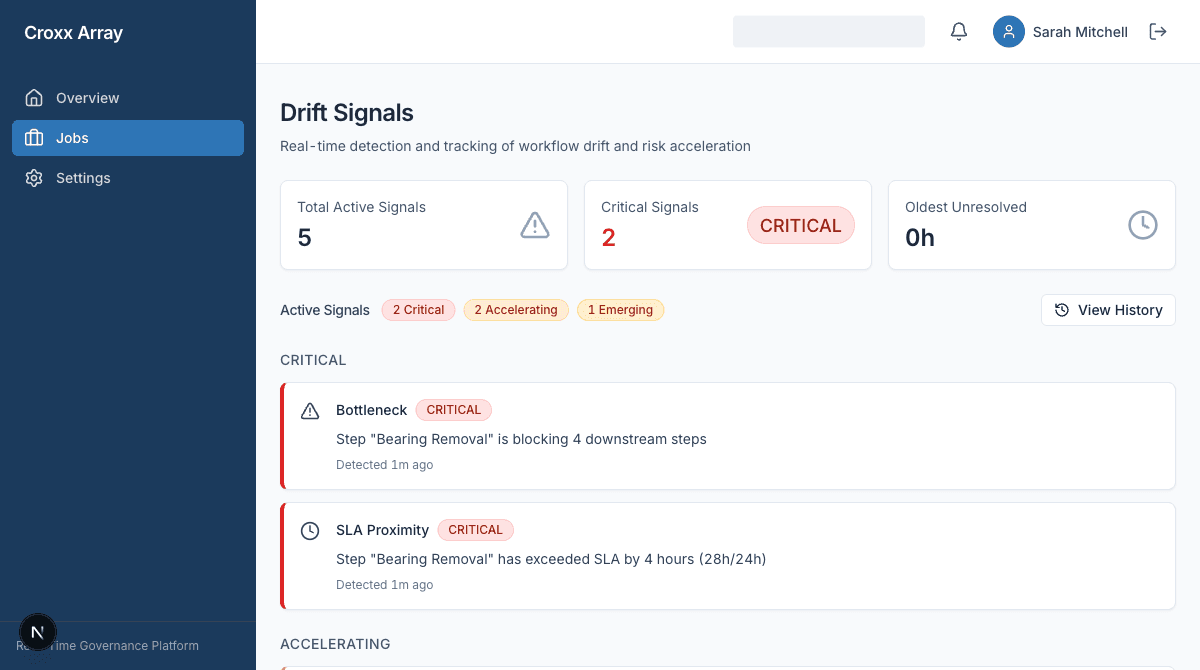Click the clock icon on Oldest Unresolved card

(x=1143, y=225)
